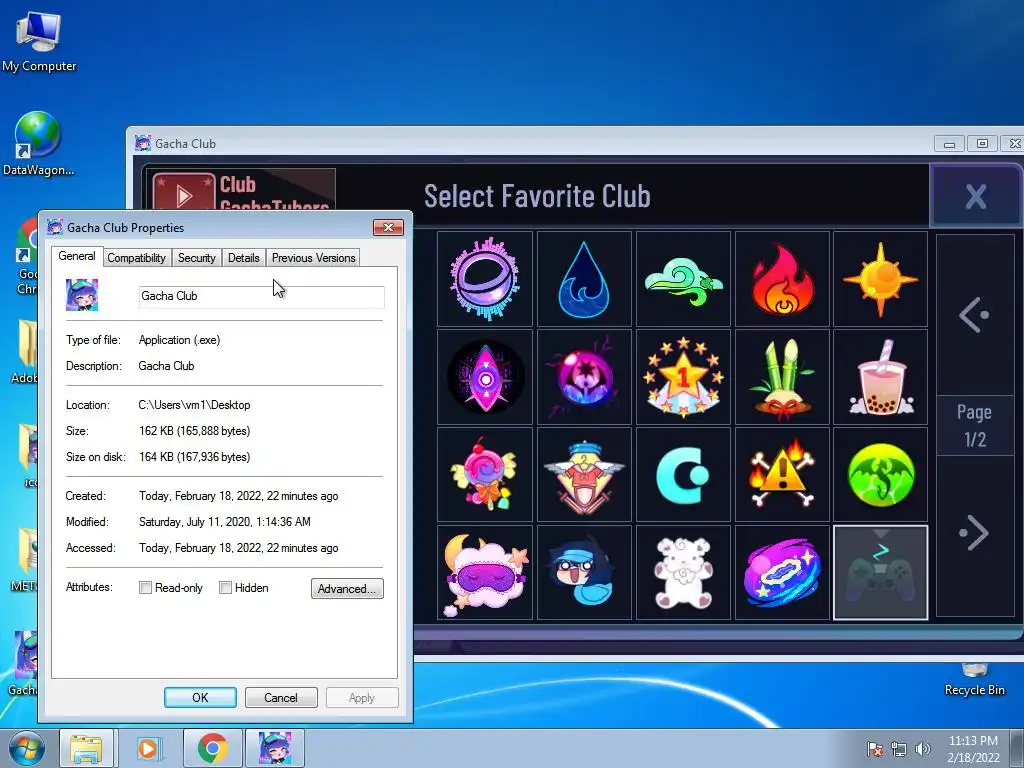The height and width of the screenshot is (768, 1024).
Task: Choose the blue-haired character face club
Action: (584, 573)
